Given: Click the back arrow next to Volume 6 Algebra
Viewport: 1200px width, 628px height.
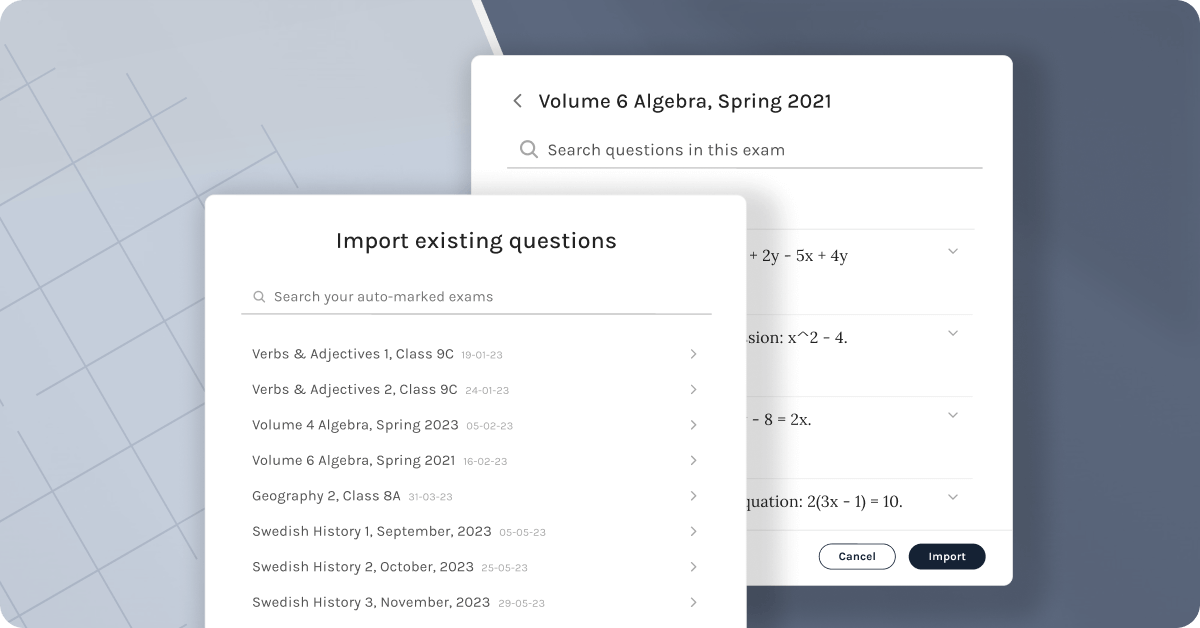Looking at the screenshot, I should (x=518, y=100).
